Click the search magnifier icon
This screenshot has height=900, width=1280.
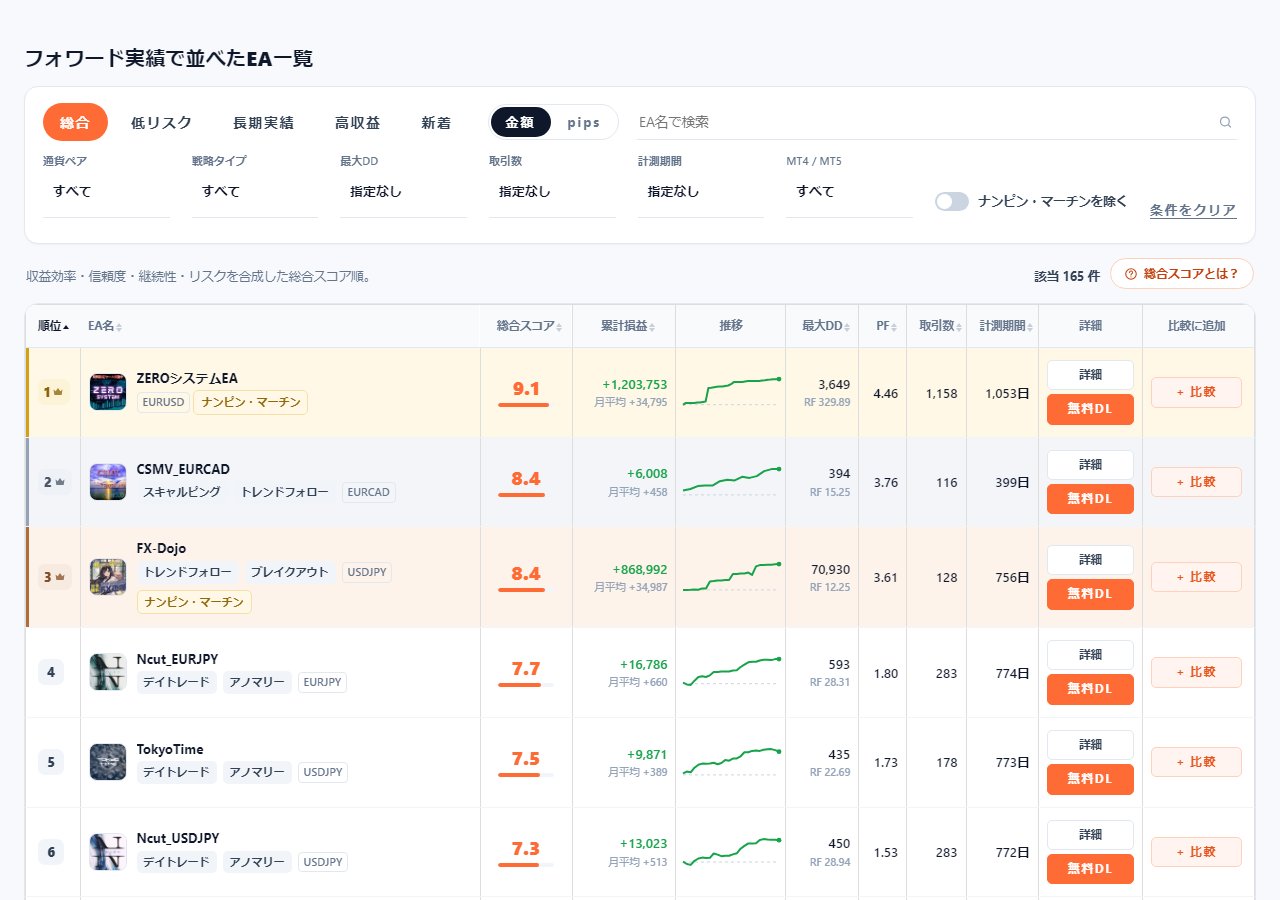[1225, 122]
